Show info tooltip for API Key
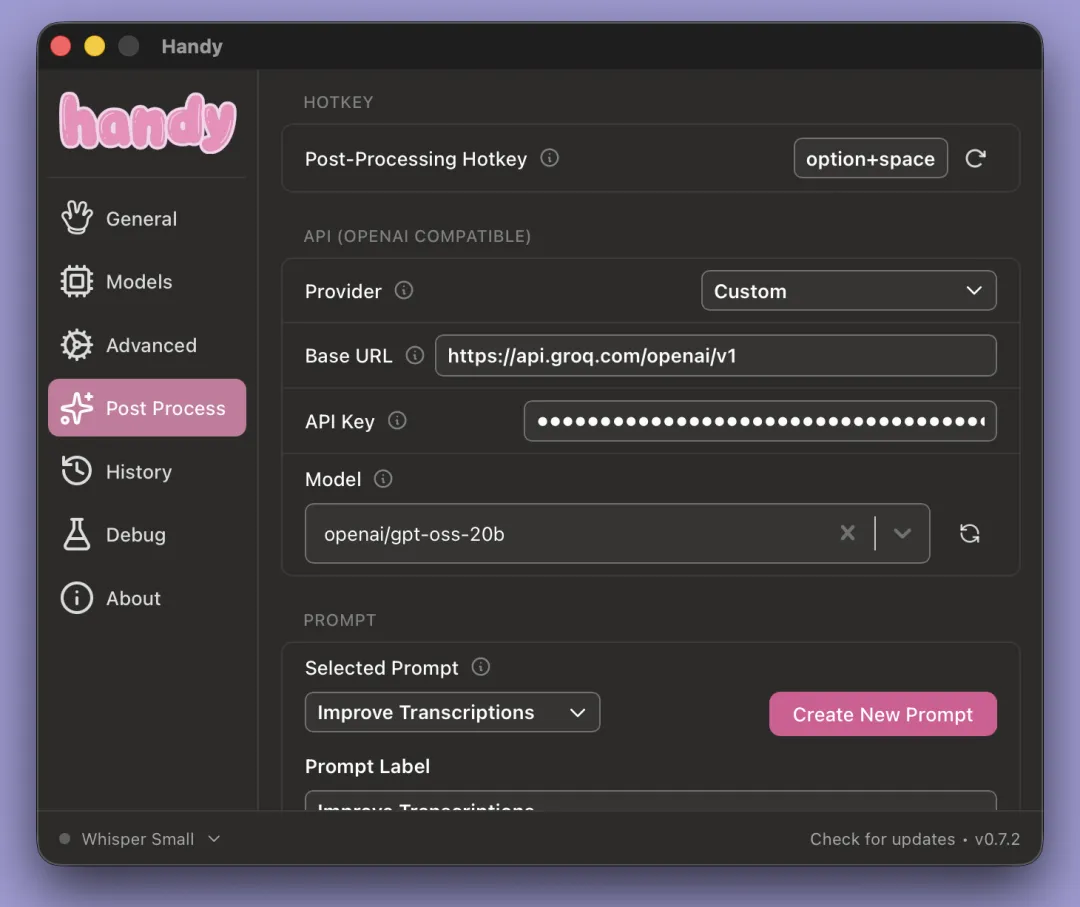This screenshot has height=907, width=1080. (397, 420)
